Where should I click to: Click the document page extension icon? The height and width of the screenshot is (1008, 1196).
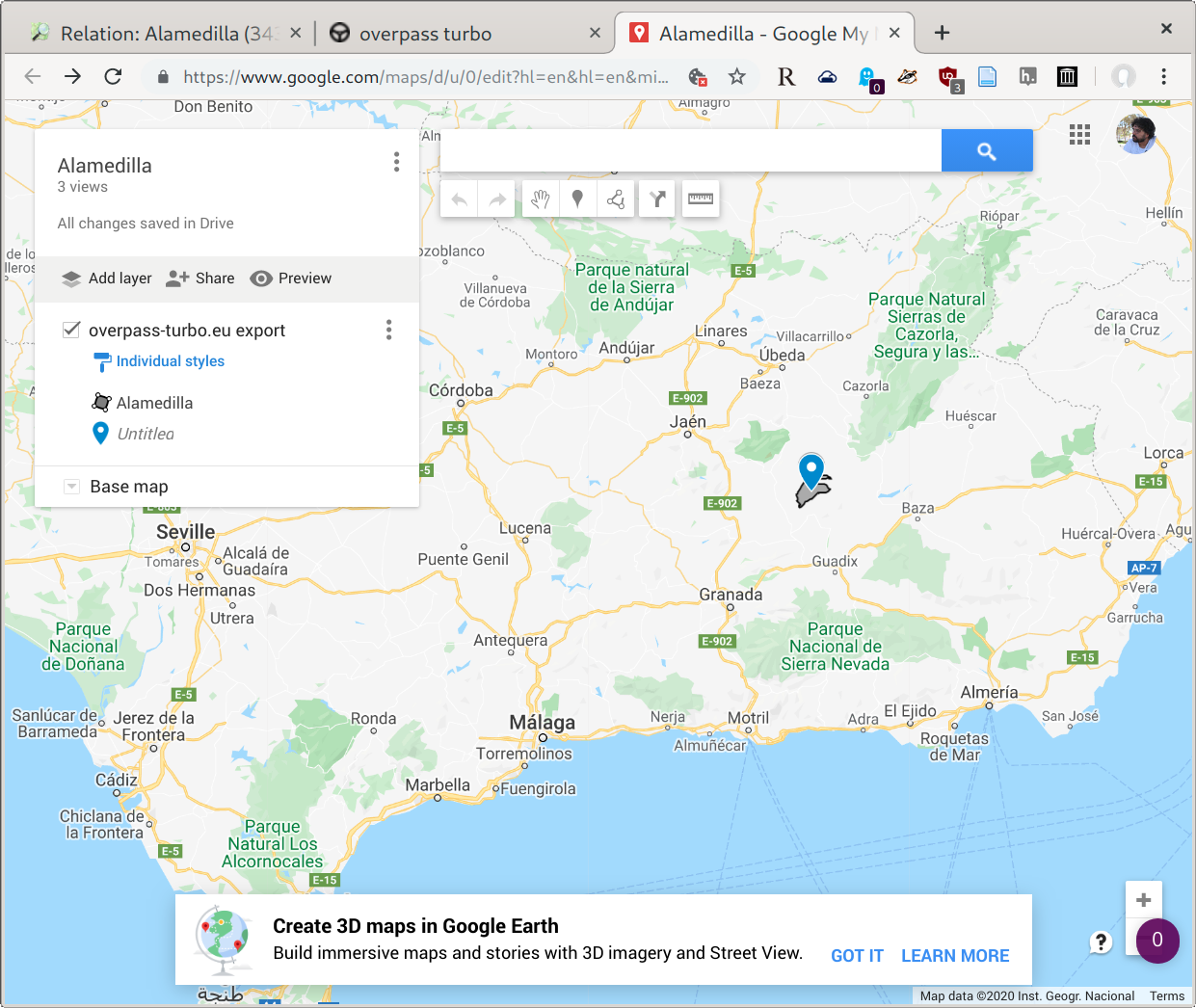[988, 77]
